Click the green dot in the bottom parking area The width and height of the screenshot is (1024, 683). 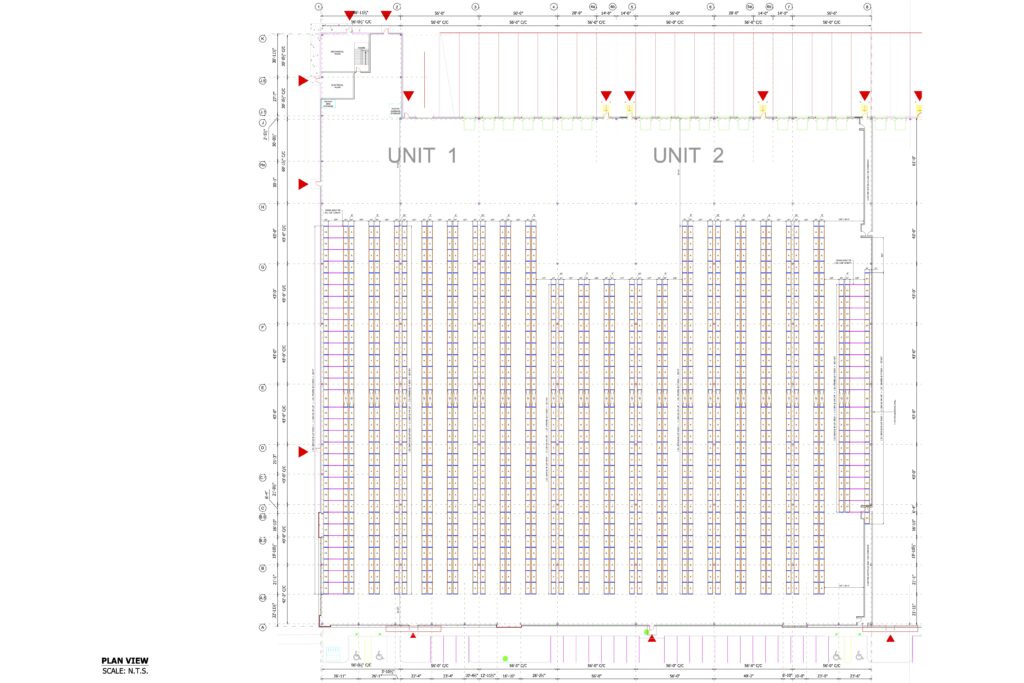click(505, 658)
